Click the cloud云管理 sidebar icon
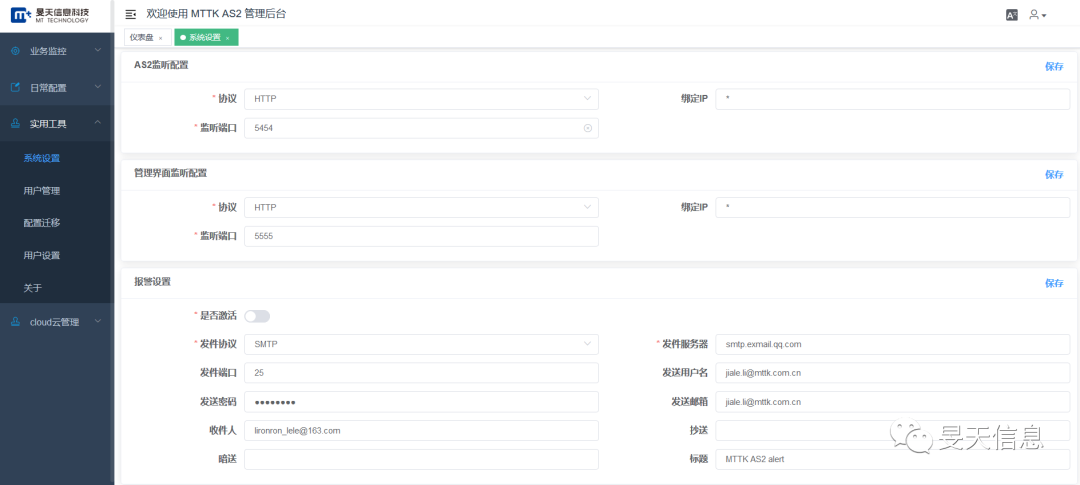The image size is (1080, 485). pos(16,322)
